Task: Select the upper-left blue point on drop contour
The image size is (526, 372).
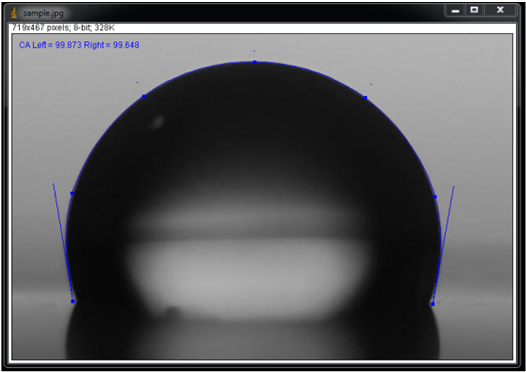Action: point(144,96)
